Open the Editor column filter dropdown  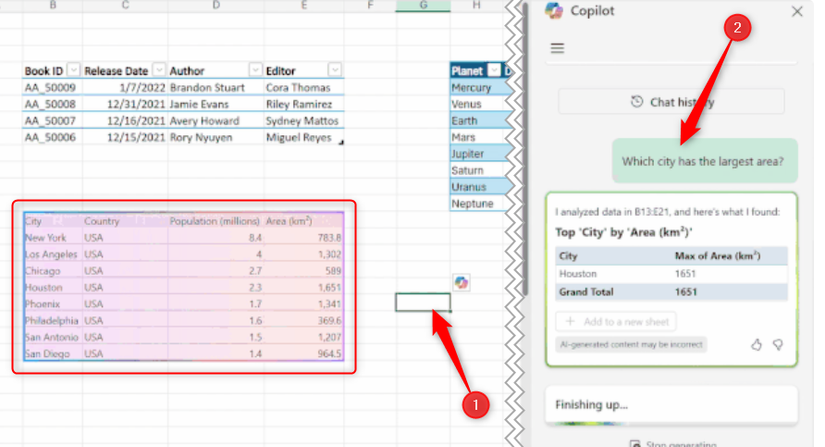coord(334,71)
